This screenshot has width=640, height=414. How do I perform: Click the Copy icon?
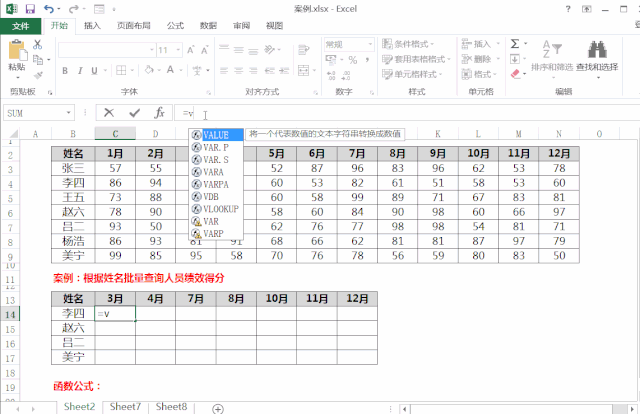[38, 60]
